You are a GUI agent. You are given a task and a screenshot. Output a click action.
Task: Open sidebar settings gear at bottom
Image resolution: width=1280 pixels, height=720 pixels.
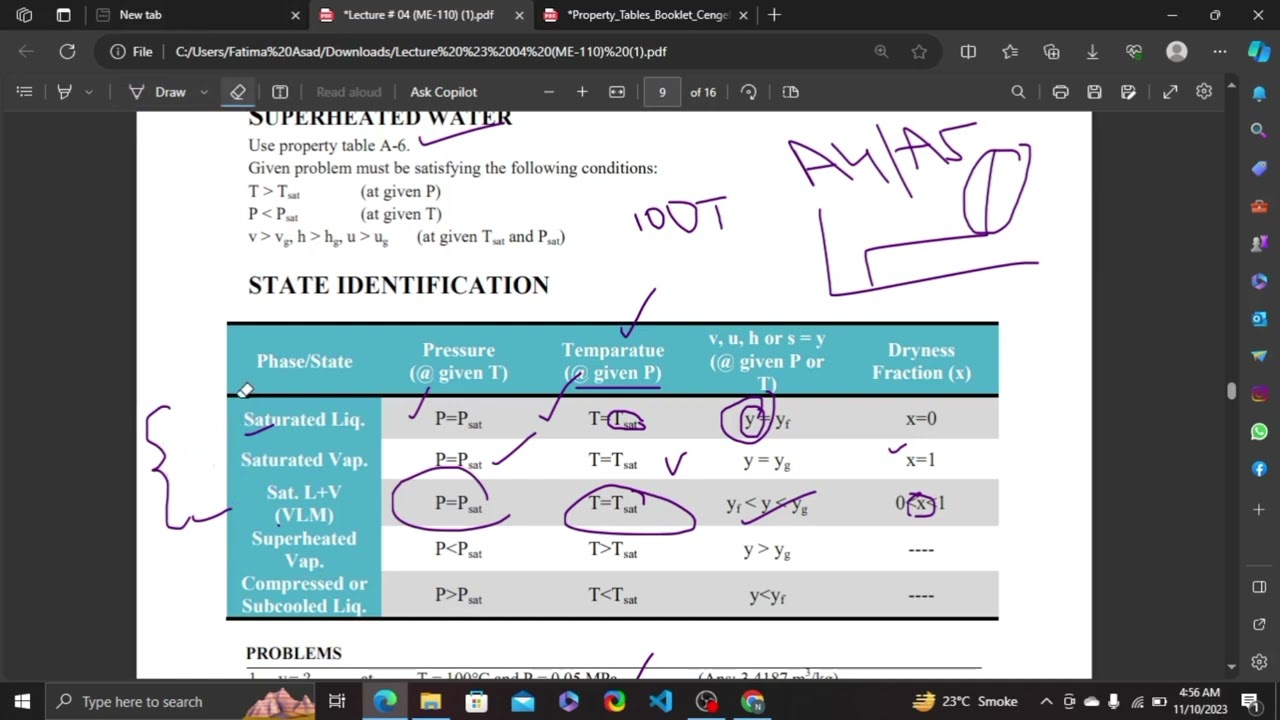click(x=1259, y=662)
